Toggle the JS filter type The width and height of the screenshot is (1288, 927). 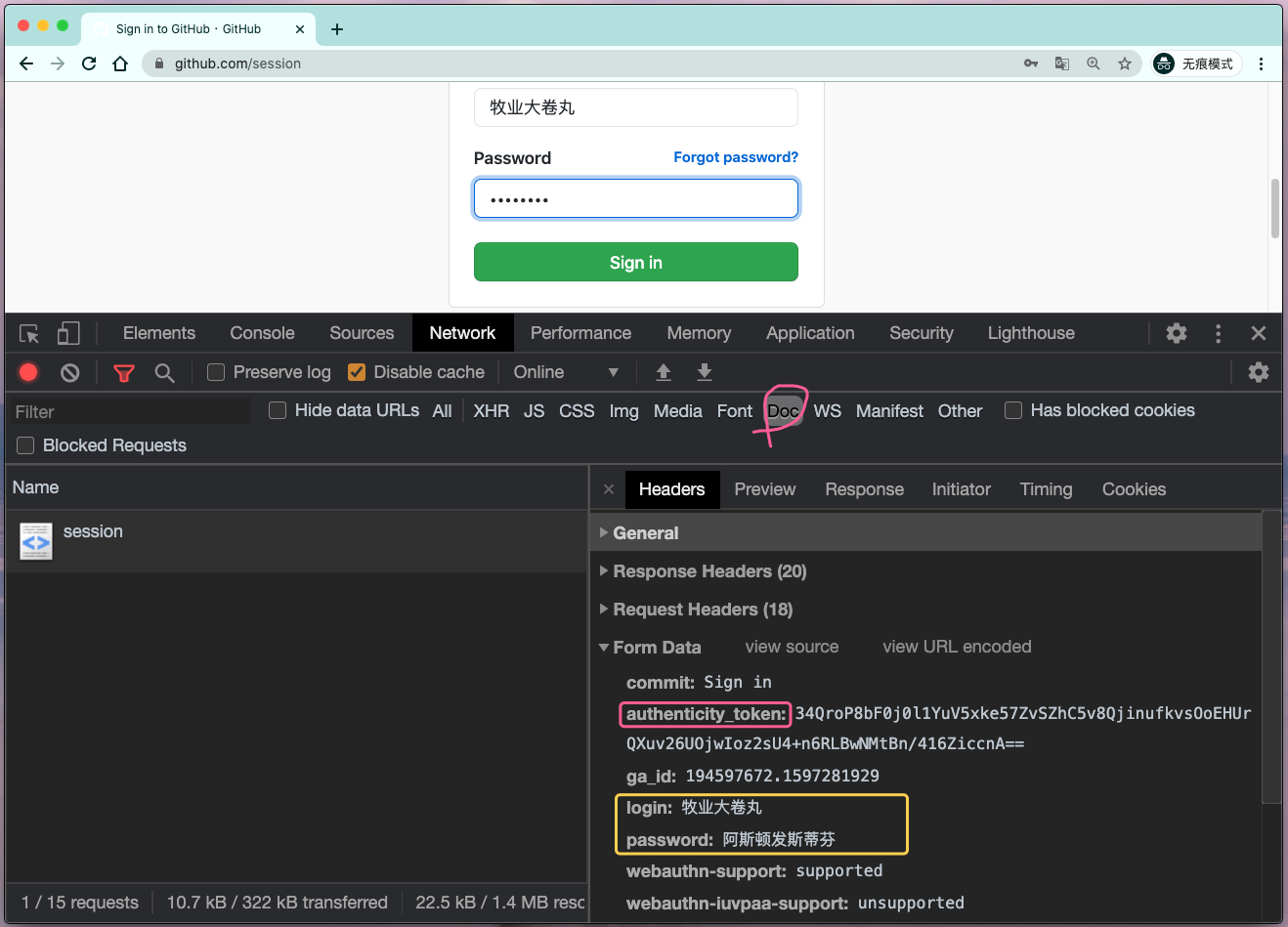click(534, 411)
